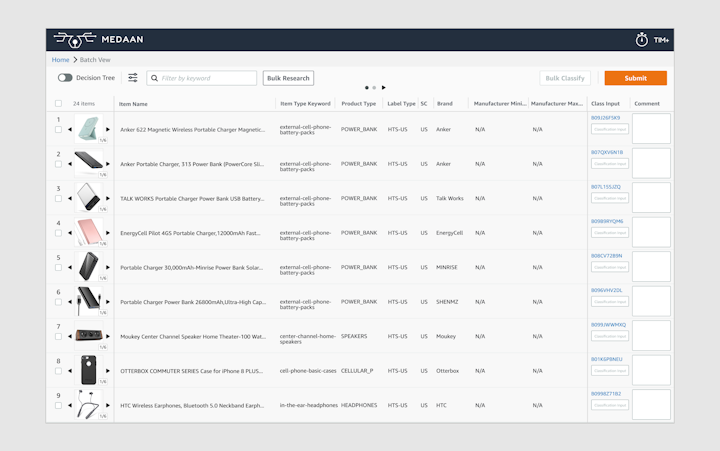This screenshot has height=451, width=720.
Task: Check the select-all items checkbox
Action: (x=58, y=103)
